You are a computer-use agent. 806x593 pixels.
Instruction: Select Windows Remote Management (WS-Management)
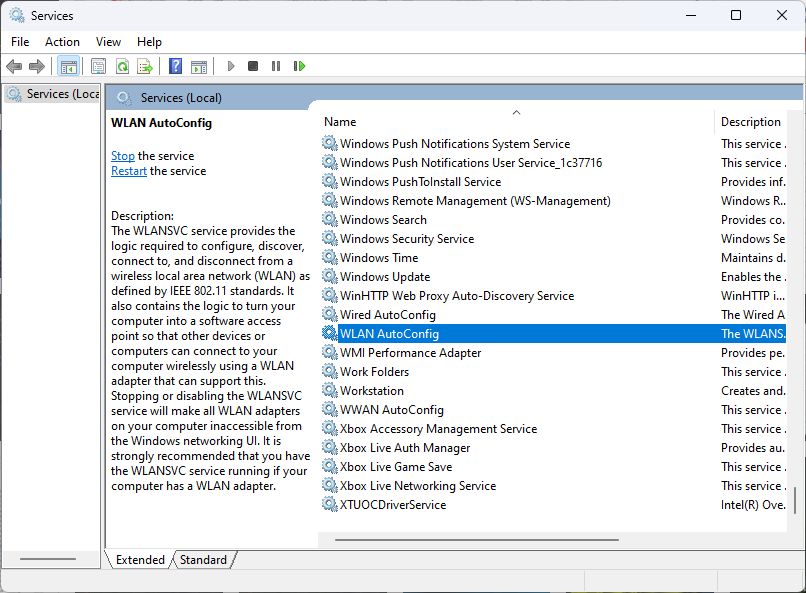[475, 201]
